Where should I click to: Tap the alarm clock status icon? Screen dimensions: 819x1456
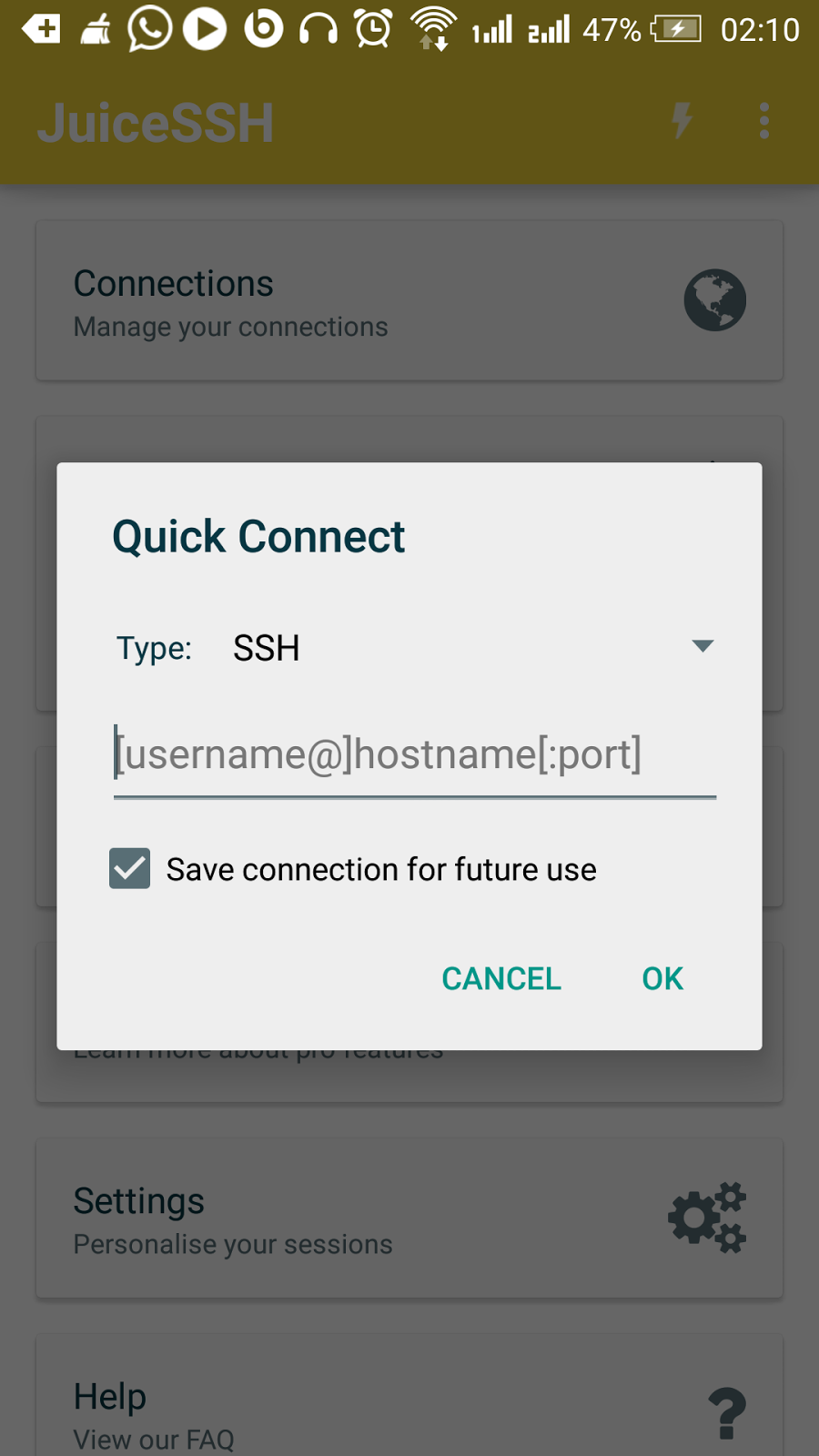coord(374,29)
